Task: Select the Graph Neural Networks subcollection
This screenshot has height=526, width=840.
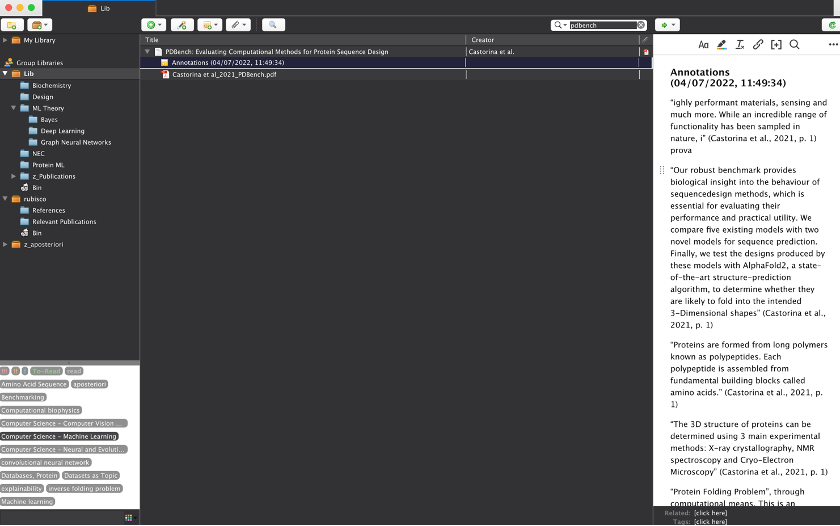Action: (76, 142)
